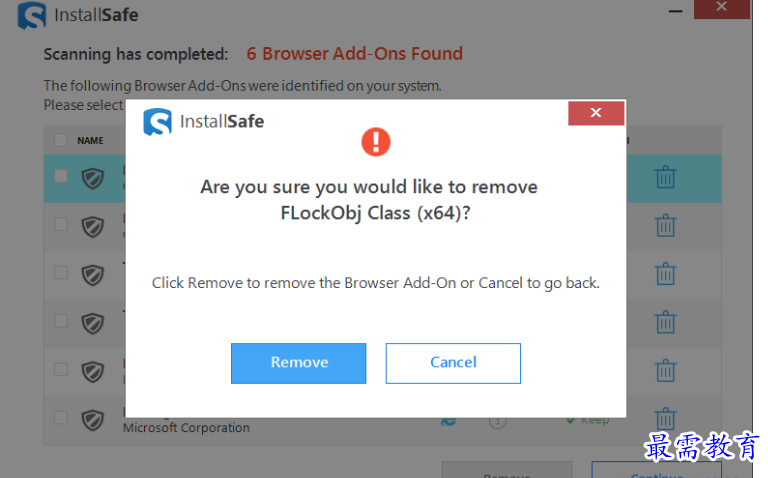Click Remove button in confirmation dialog
The width and height of the screenshot is (768, 478).
298,363
